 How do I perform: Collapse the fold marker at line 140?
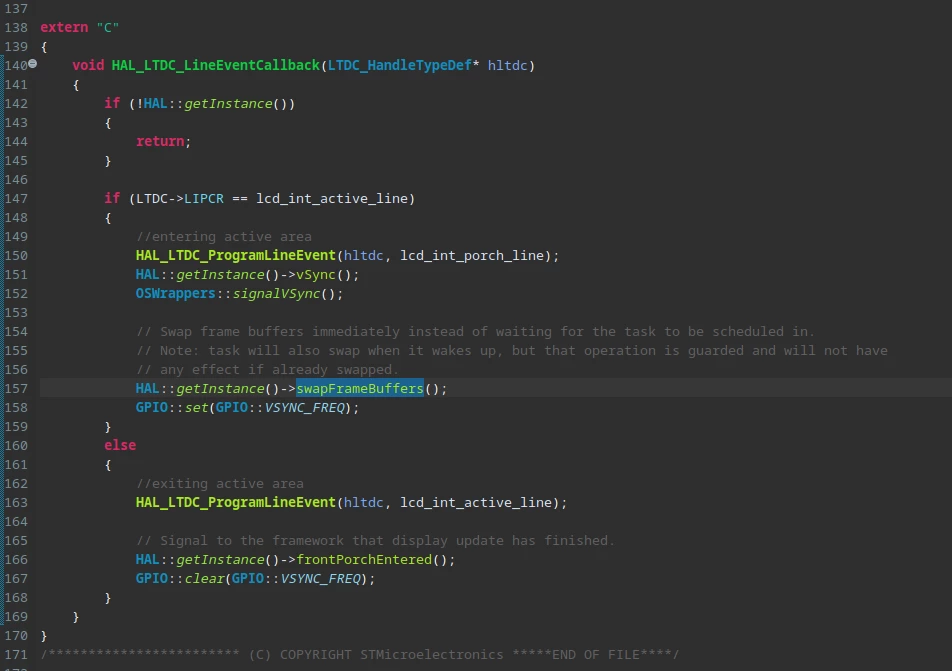pos(33,63)
